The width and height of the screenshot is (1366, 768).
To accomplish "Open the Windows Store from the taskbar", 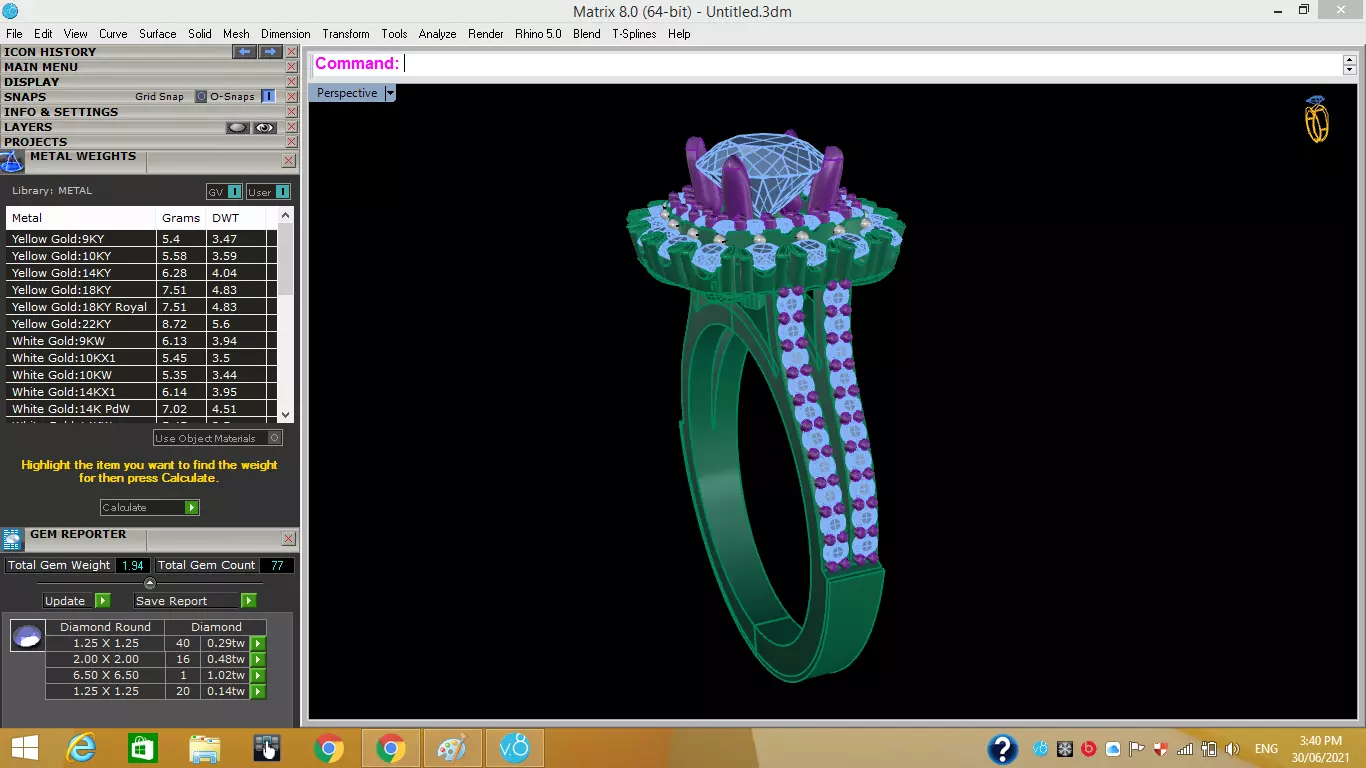I will 143,748.
